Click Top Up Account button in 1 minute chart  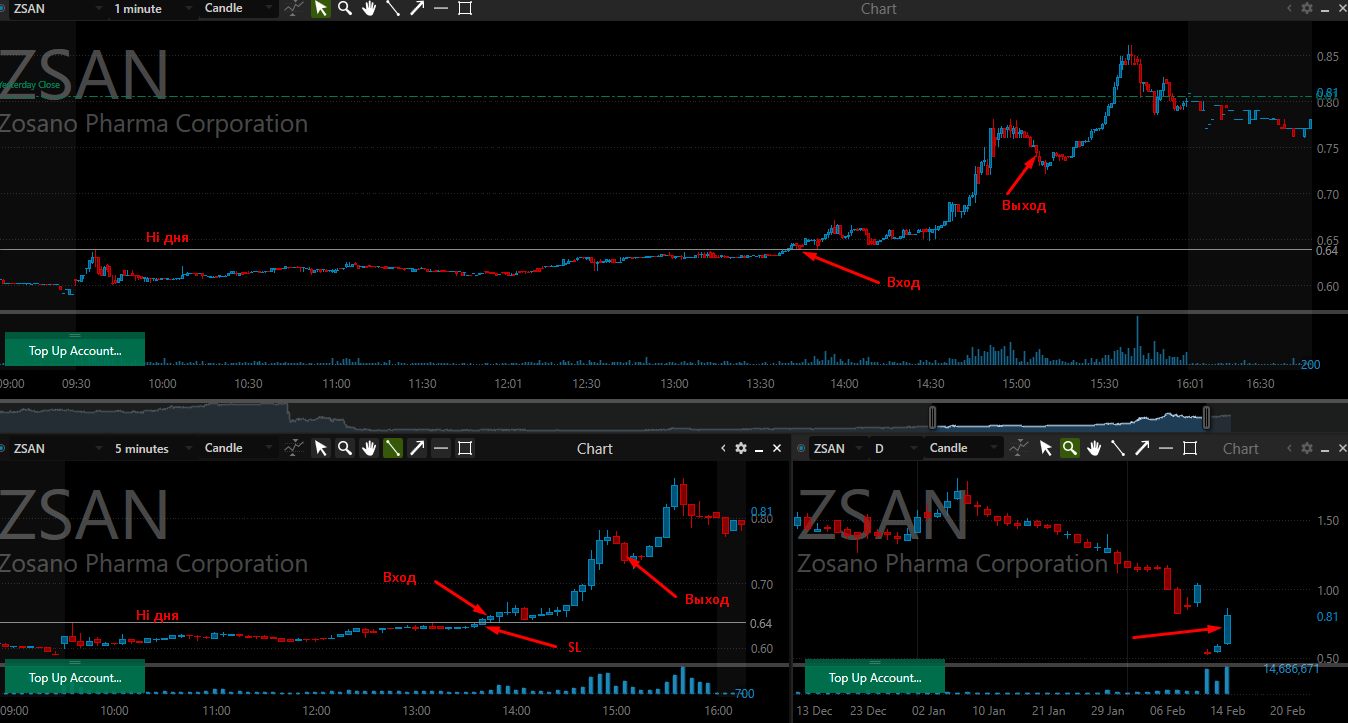[x=75, y=350]
